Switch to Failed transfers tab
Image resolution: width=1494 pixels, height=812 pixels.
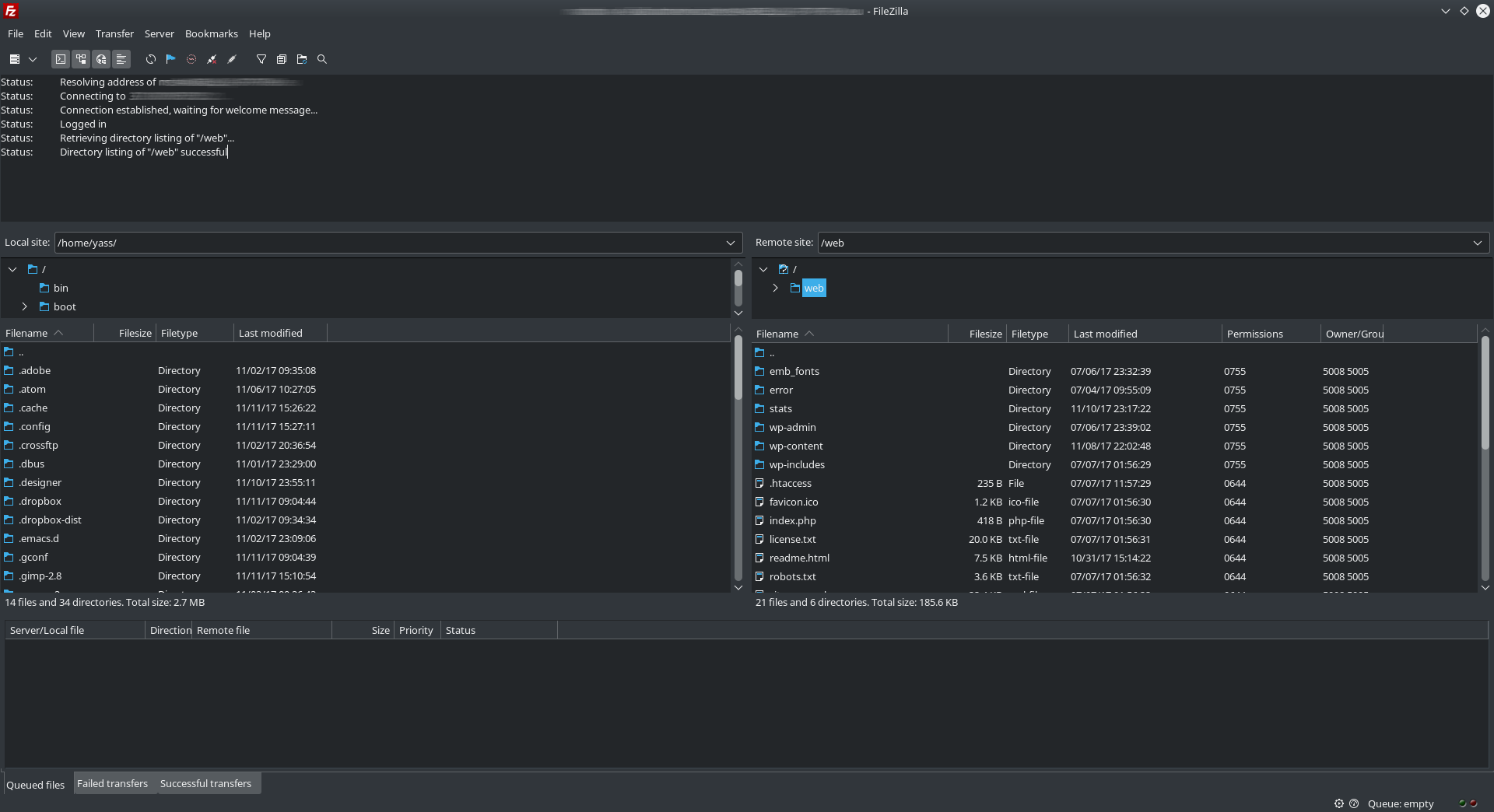coord(112,783)
